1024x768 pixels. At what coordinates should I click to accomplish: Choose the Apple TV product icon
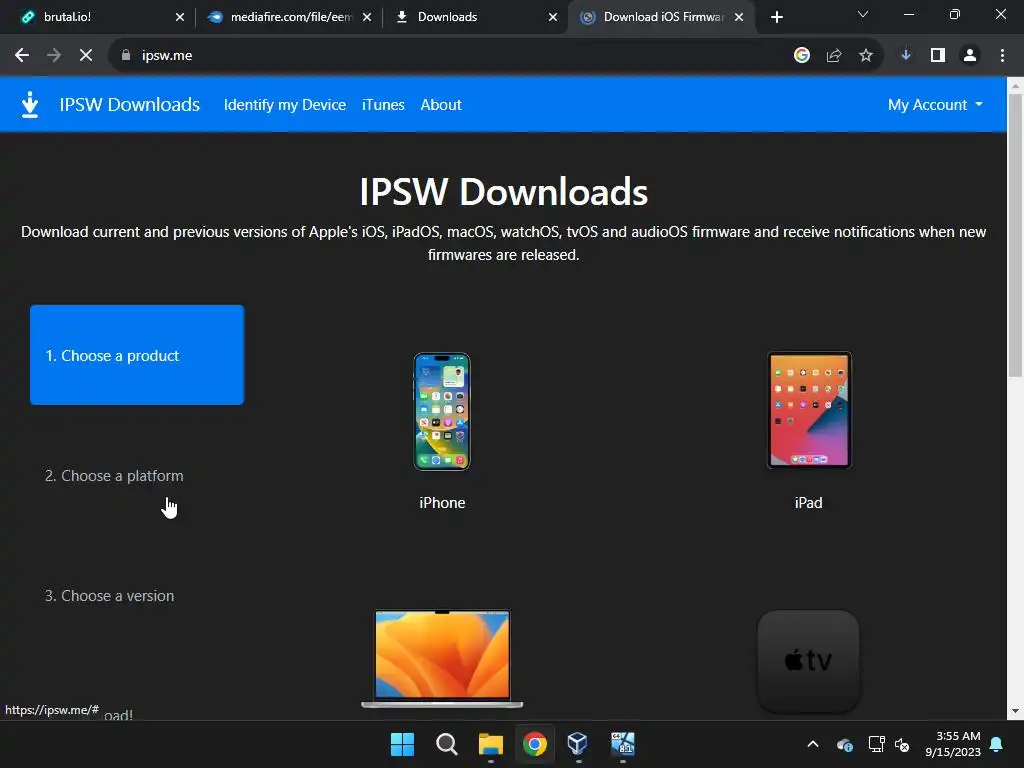pyautogui.click(x=808, y=661)
